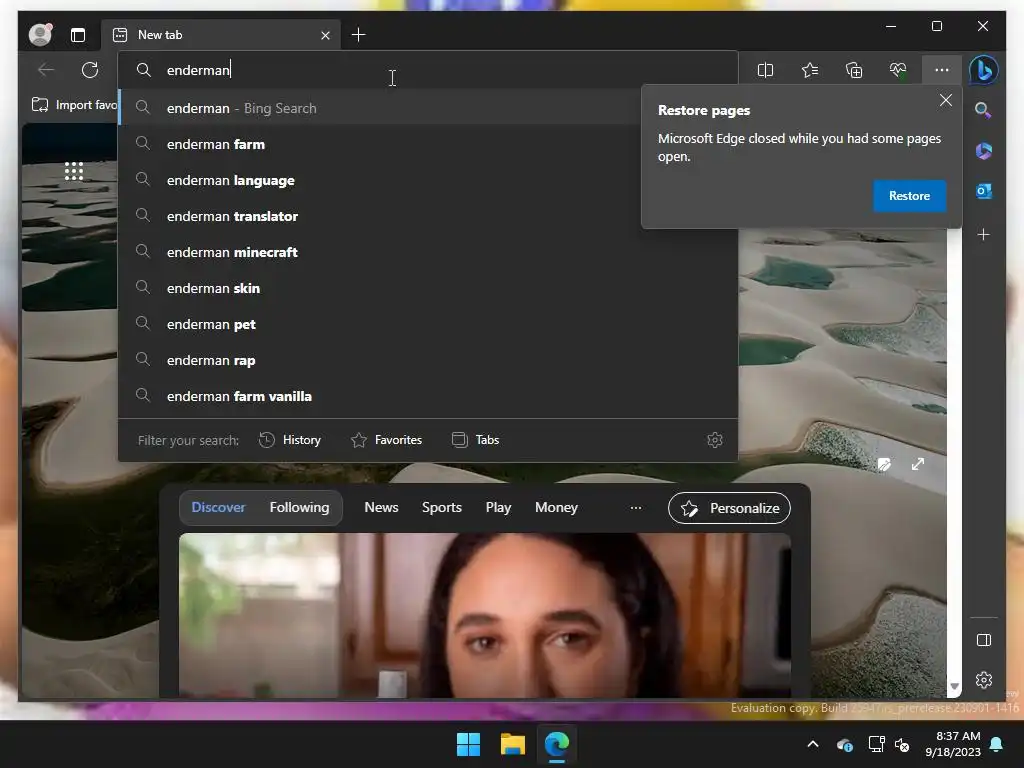The image size is (1024, 768).
Task: Click the split screen icon
Action: pos(765,70)
